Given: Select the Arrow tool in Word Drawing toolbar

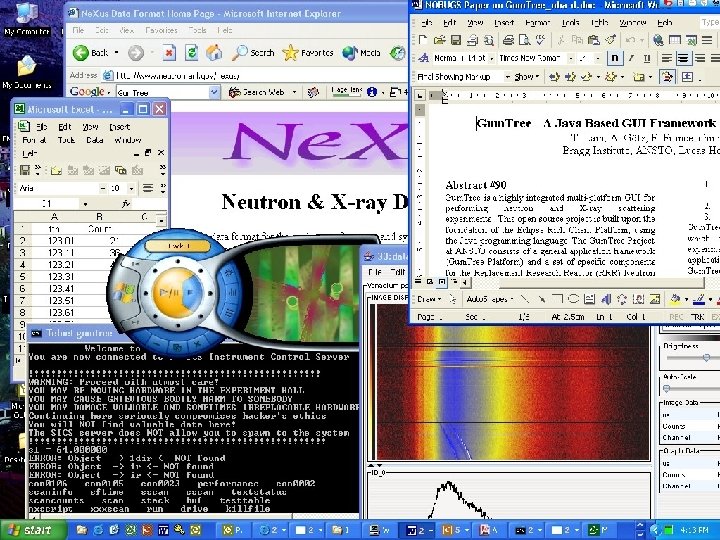Looking at the screenshot, I should coord(541,299).
